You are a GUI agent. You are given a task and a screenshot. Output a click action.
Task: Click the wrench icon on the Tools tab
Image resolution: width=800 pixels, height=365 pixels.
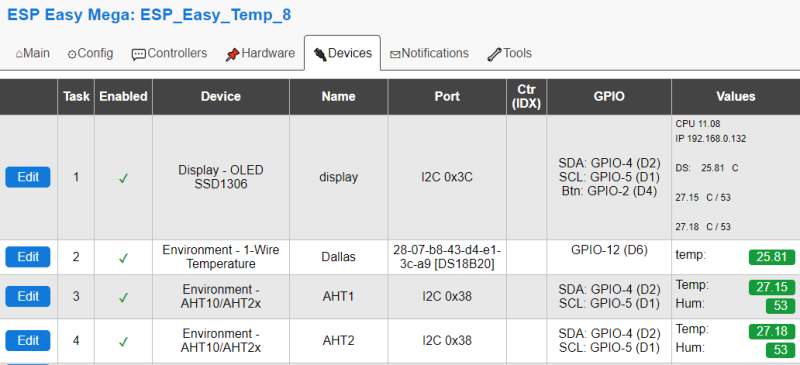click(494, 54)
